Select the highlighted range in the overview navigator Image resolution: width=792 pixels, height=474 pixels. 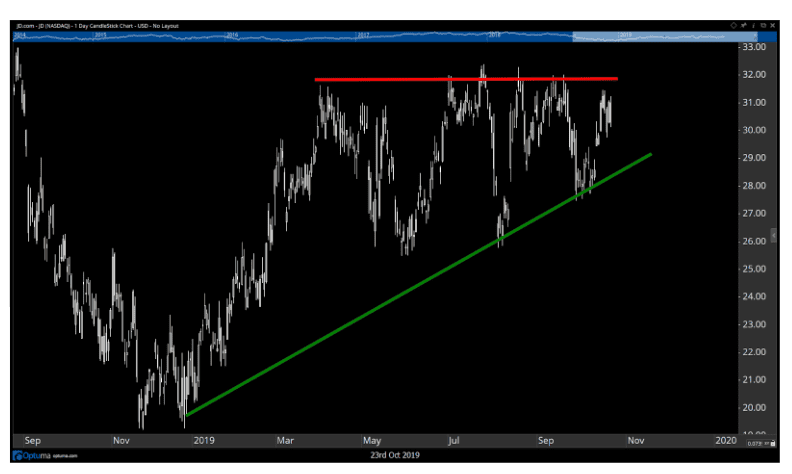click(x=665, y=36)
